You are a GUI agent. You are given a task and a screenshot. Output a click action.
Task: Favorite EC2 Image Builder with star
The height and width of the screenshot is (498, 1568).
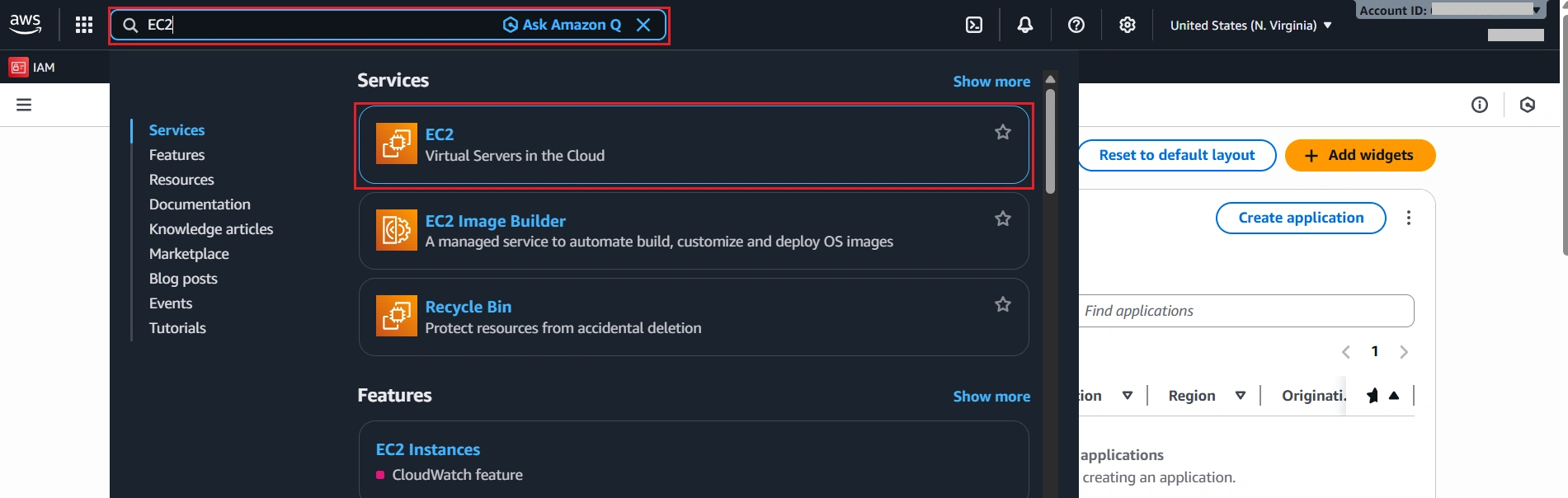1003,218
